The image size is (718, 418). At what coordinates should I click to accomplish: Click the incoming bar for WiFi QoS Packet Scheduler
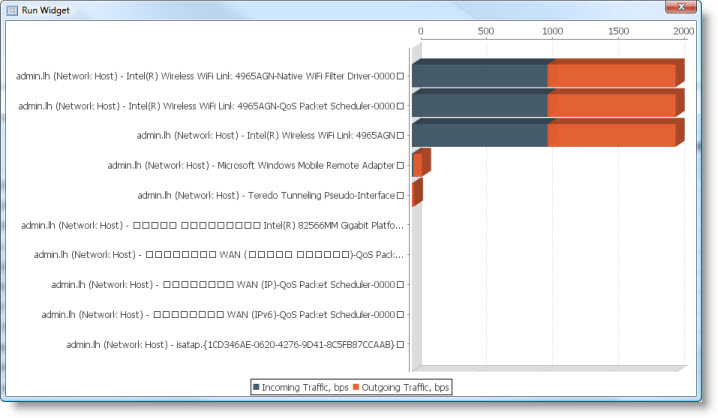pos(480,105)
